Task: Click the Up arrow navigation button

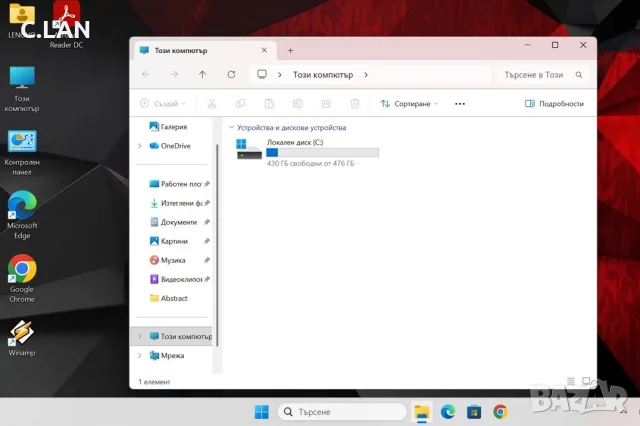Action: coord(202,75)
